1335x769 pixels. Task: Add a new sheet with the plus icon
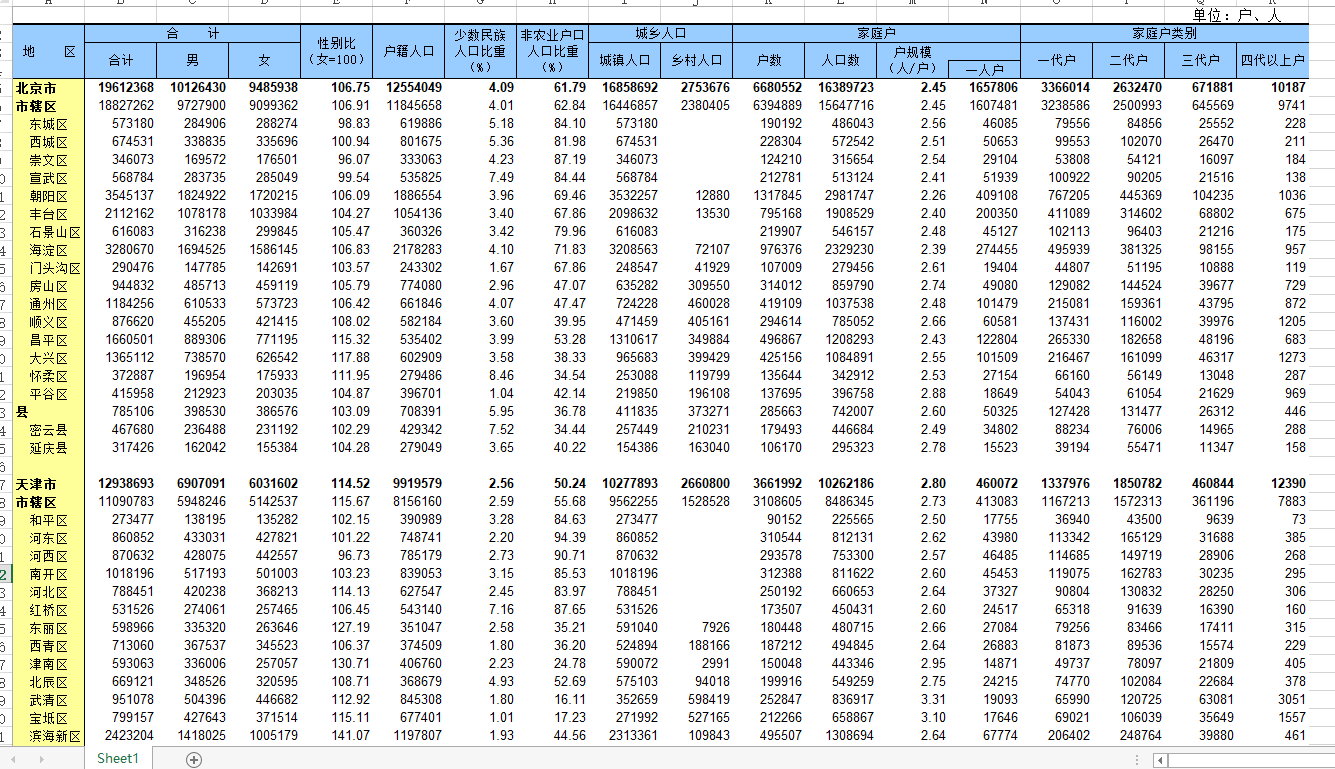point(194,760)
